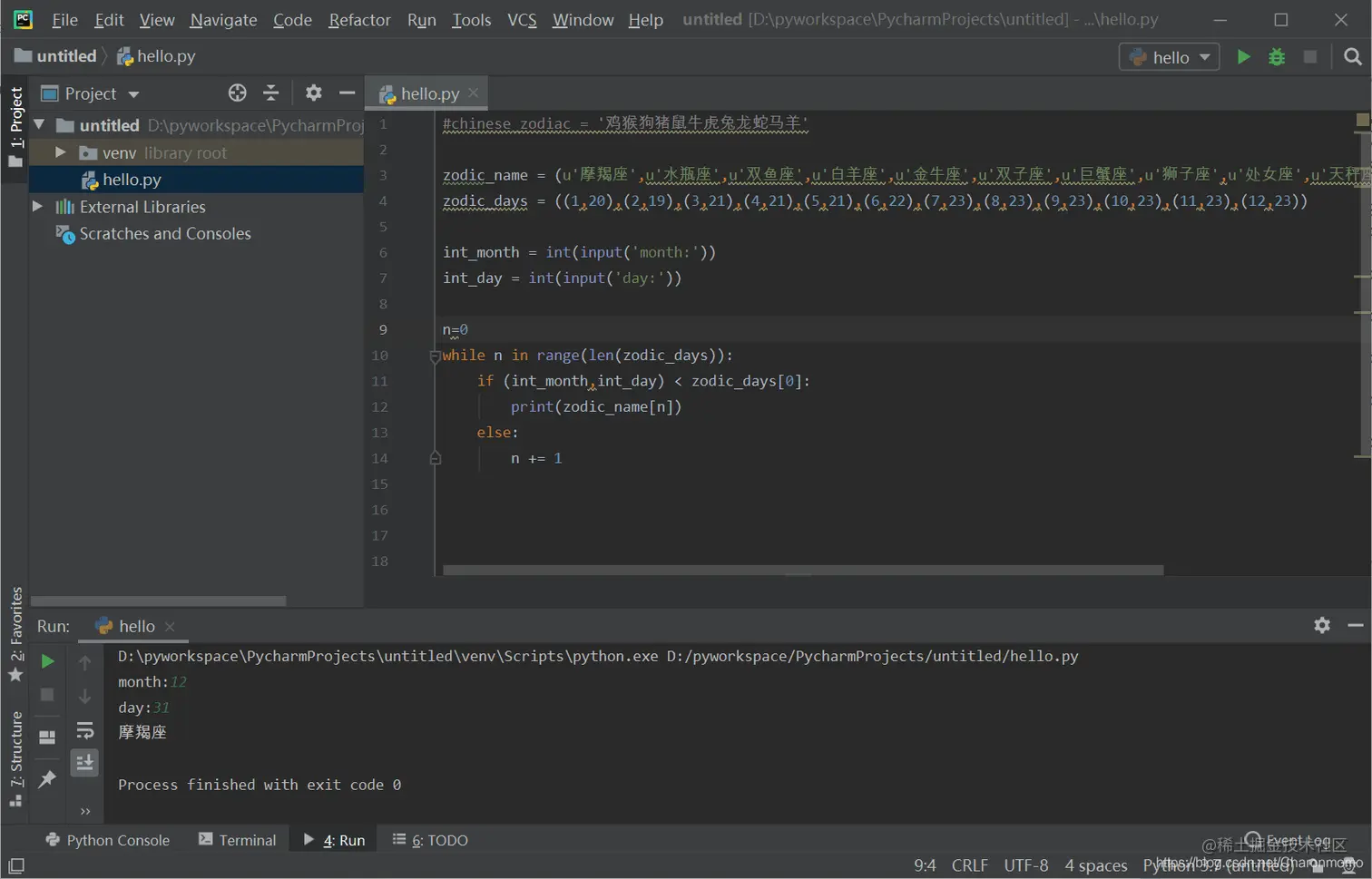Click untitled breadcrumb in navigation bar
Image resolution: width=1372 pixels, height=879 pixels.
click(56, 56)
